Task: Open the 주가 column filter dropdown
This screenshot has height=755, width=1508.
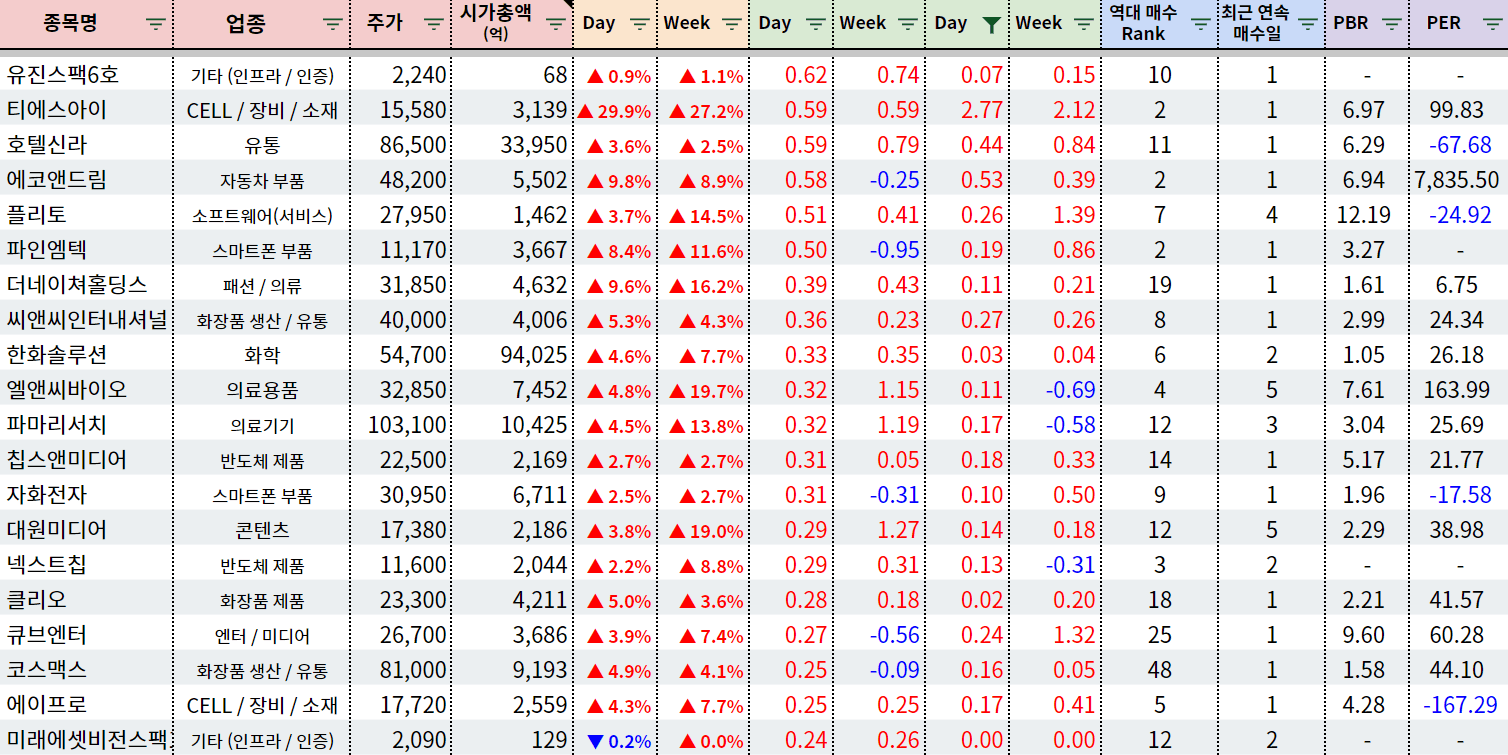Action: click(x=433, y=24)
